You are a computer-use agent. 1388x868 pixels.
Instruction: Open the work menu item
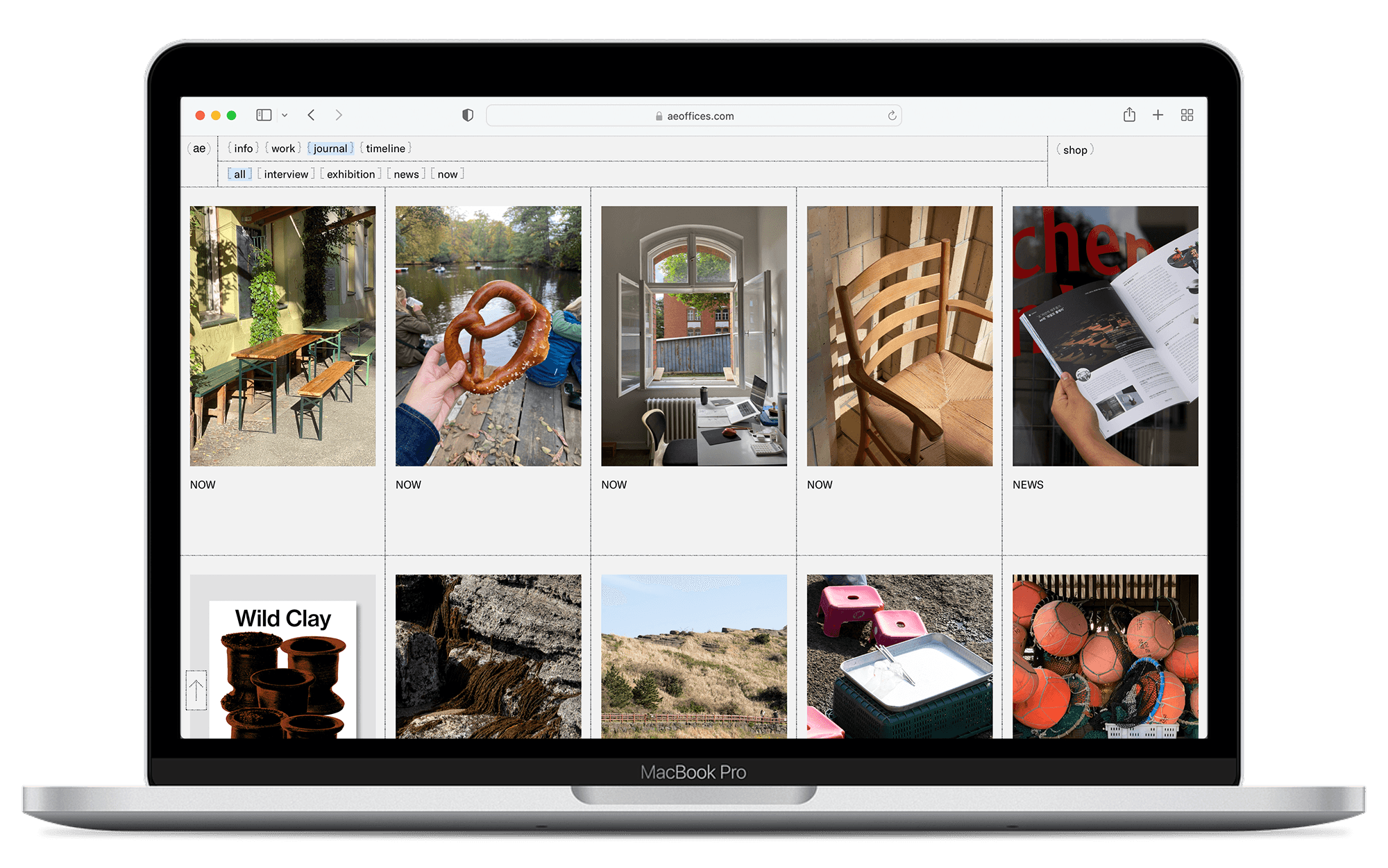[282, 148]
